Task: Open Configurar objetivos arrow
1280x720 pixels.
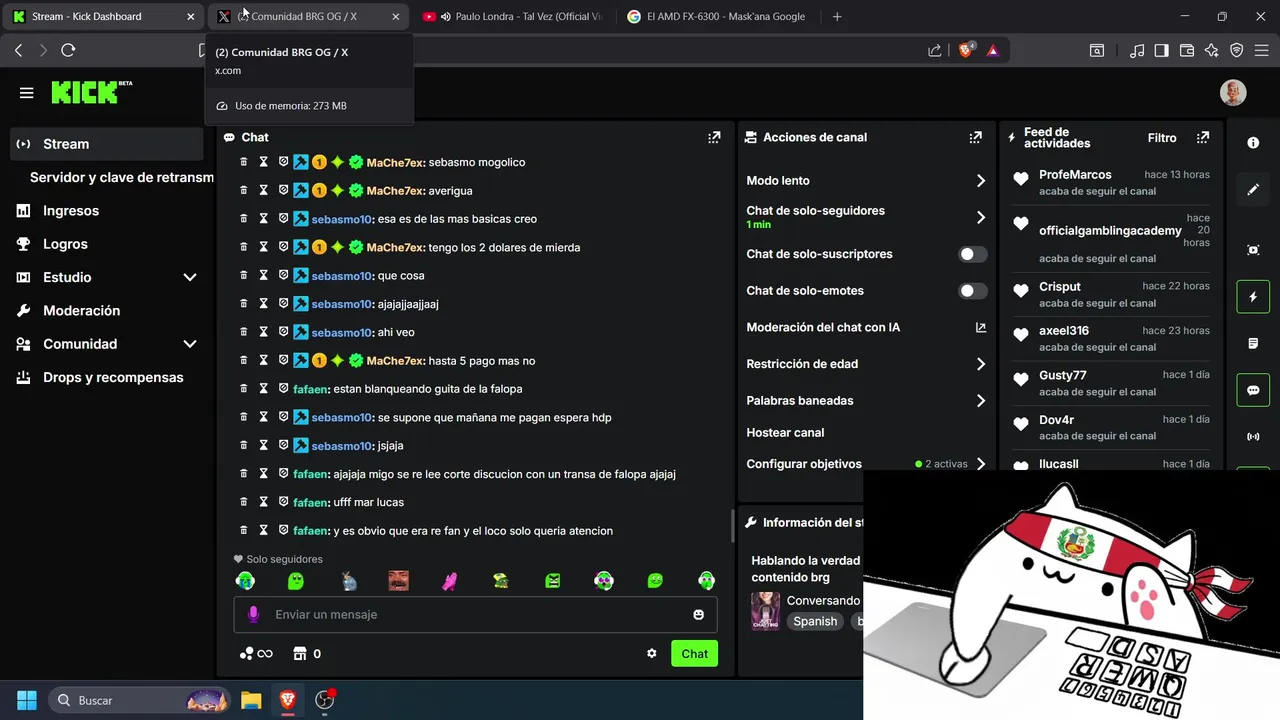Action: (x=980, y=464)
